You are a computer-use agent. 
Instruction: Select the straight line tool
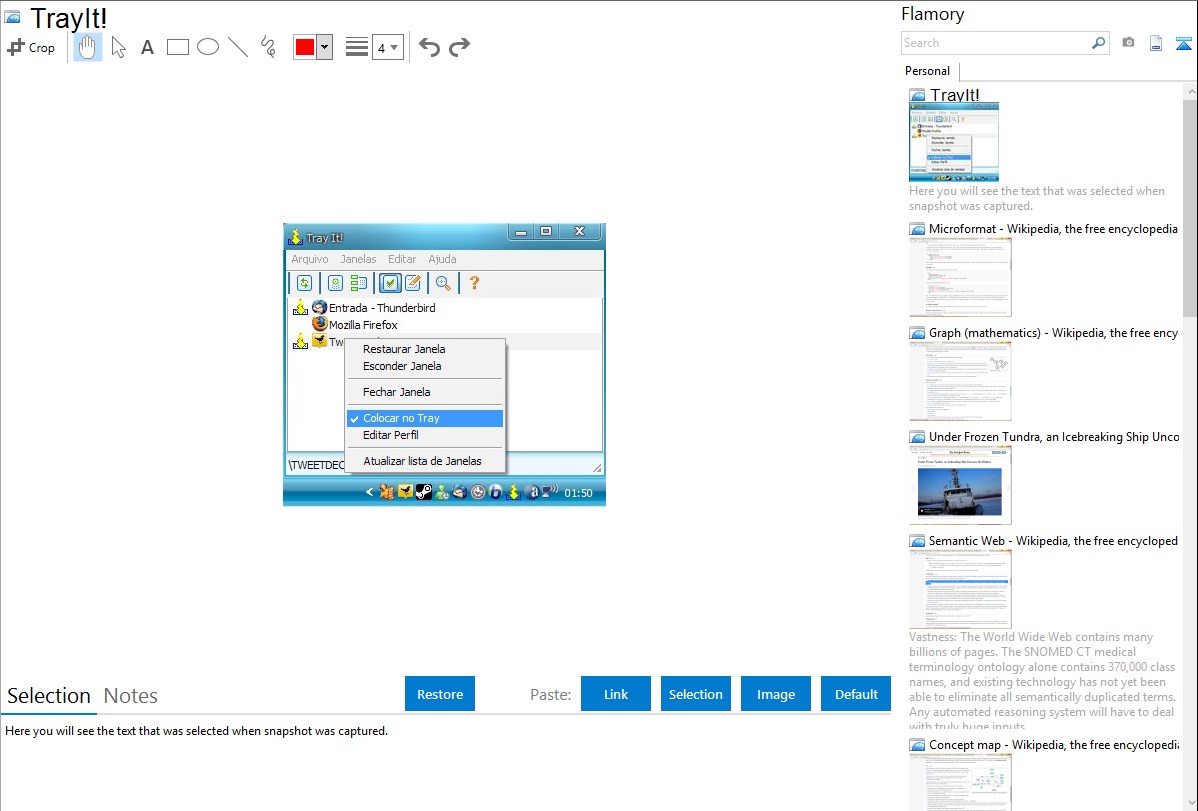pyautogui.click(x=238, y=47)
